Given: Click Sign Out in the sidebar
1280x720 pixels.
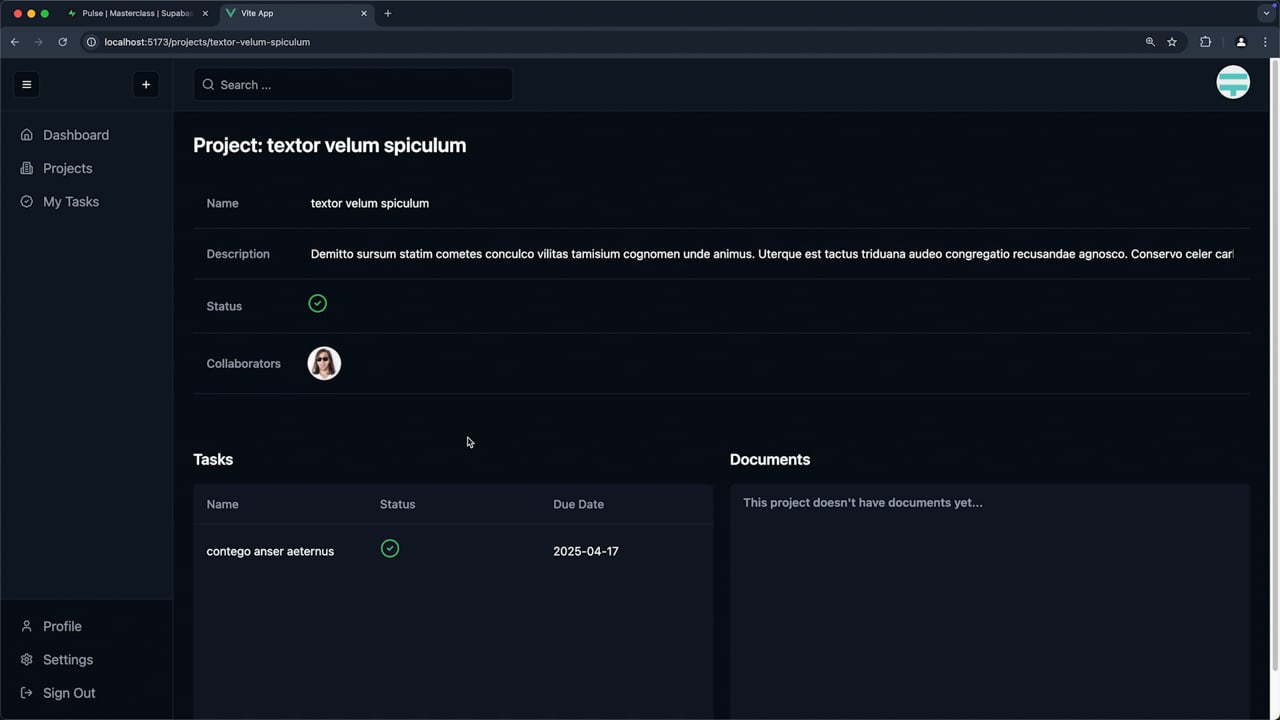Looking at the screenshot, I should point(69,693).
